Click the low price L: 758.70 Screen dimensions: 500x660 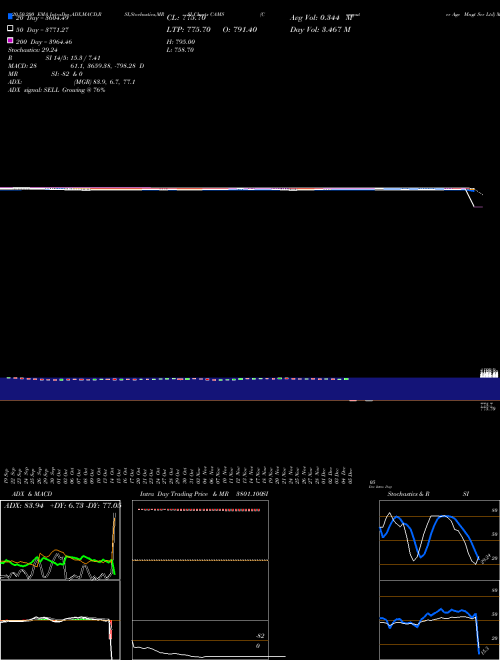tap(180, 50)
